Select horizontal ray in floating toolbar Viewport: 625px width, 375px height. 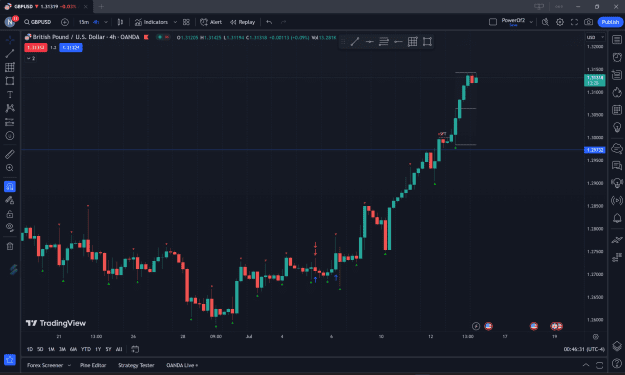pyautogui.click(x=398, y=41)
